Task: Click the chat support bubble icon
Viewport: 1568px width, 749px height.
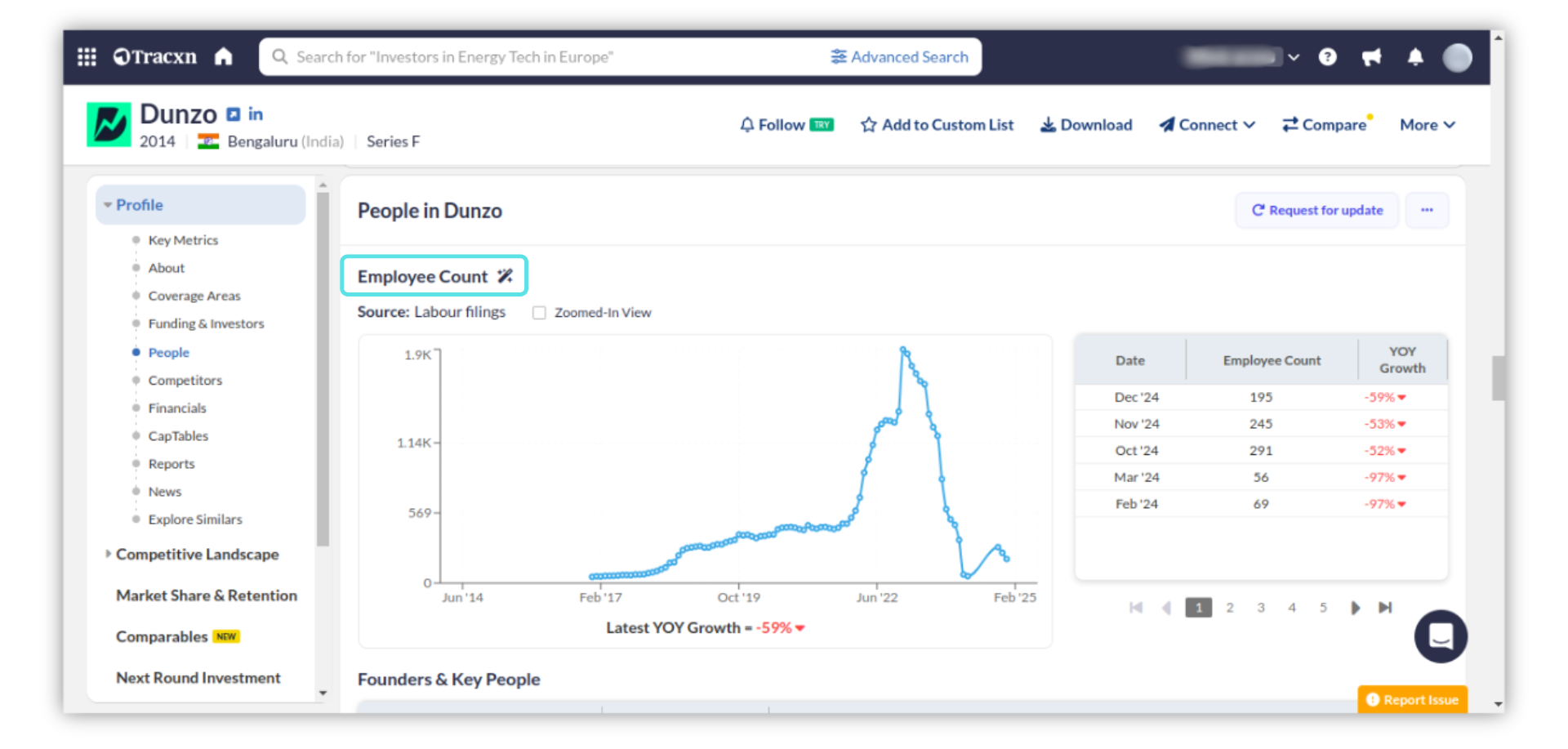Action: (x=1441, y=636)
